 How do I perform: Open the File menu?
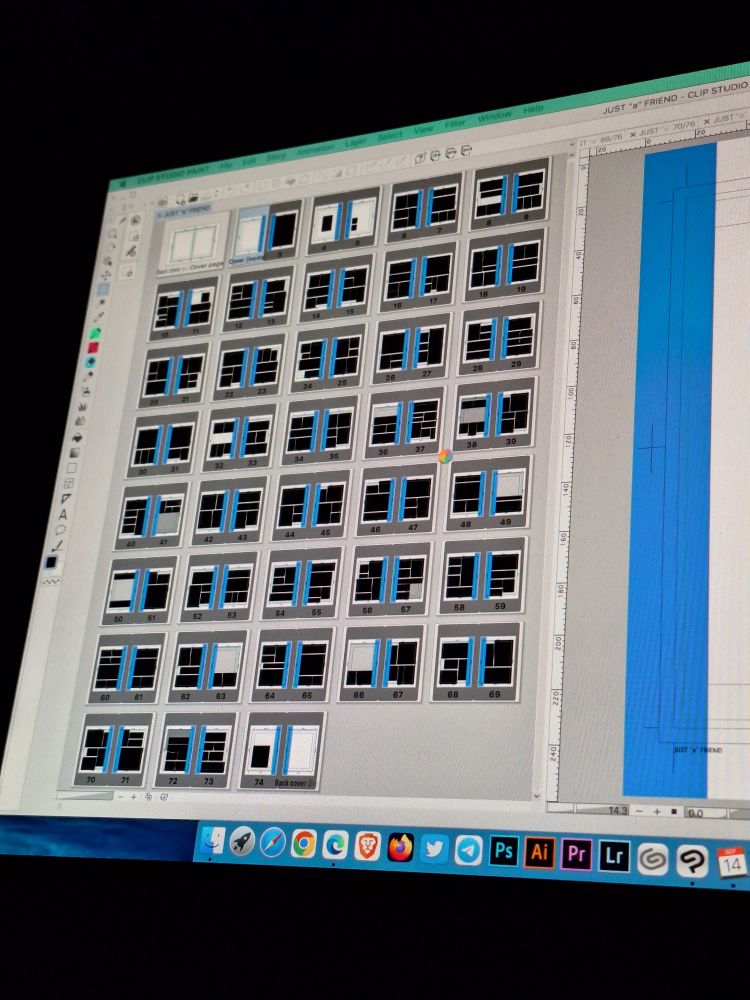[x=226, y=165]
